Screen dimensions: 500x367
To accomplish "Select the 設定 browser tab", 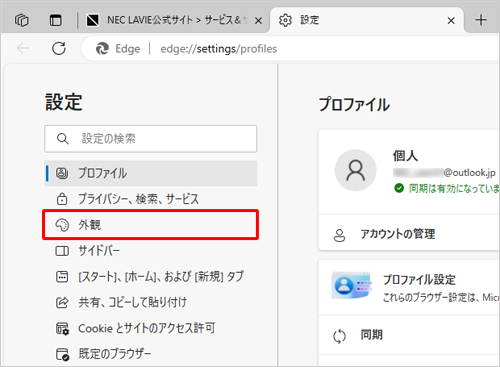I will tap(367, 20).
